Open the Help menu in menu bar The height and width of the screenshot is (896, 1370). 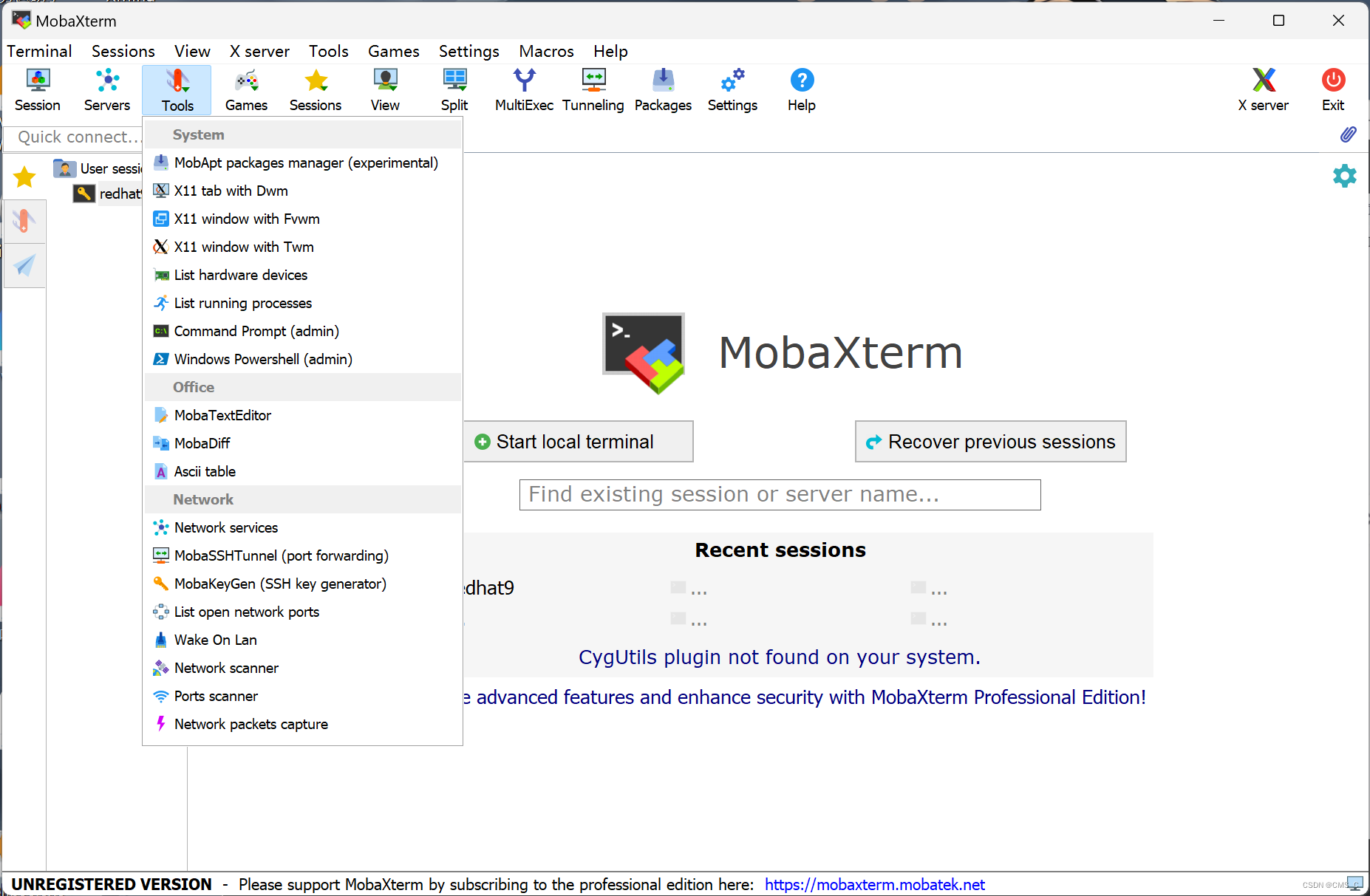coord(610,51)
